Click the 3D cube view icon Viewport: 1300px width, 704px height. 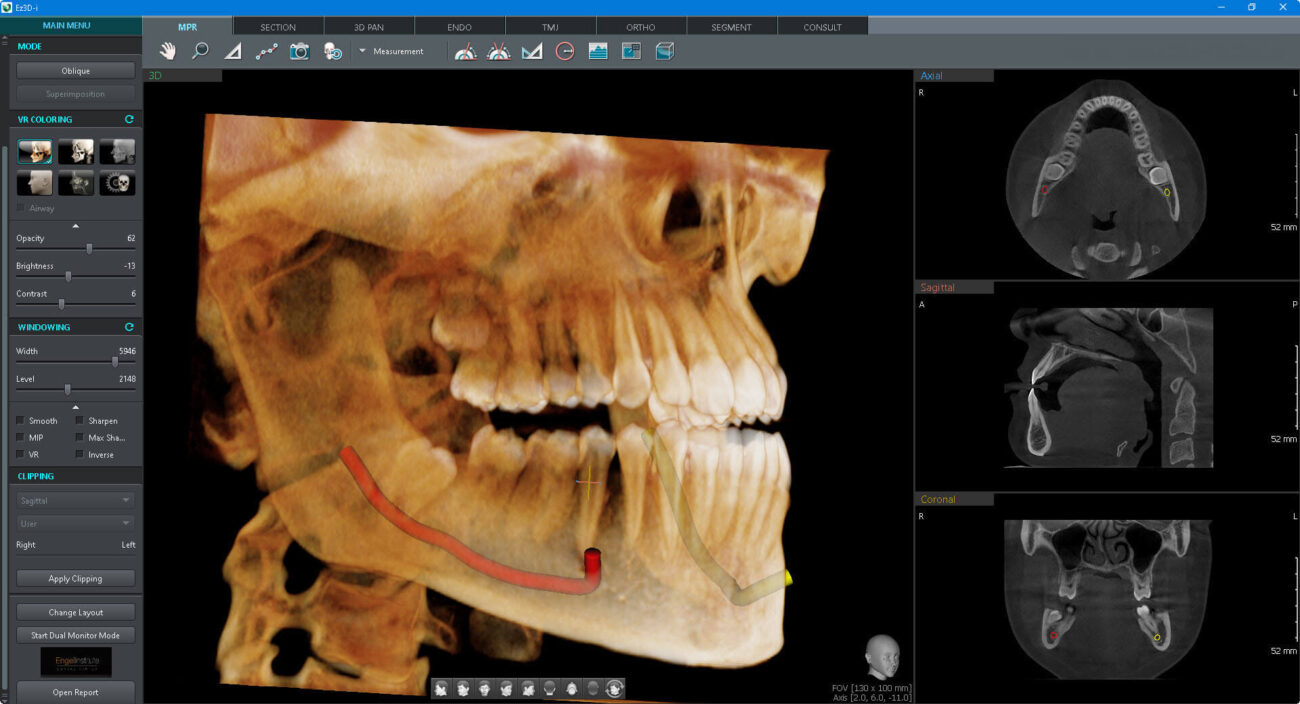click(665, 51)
